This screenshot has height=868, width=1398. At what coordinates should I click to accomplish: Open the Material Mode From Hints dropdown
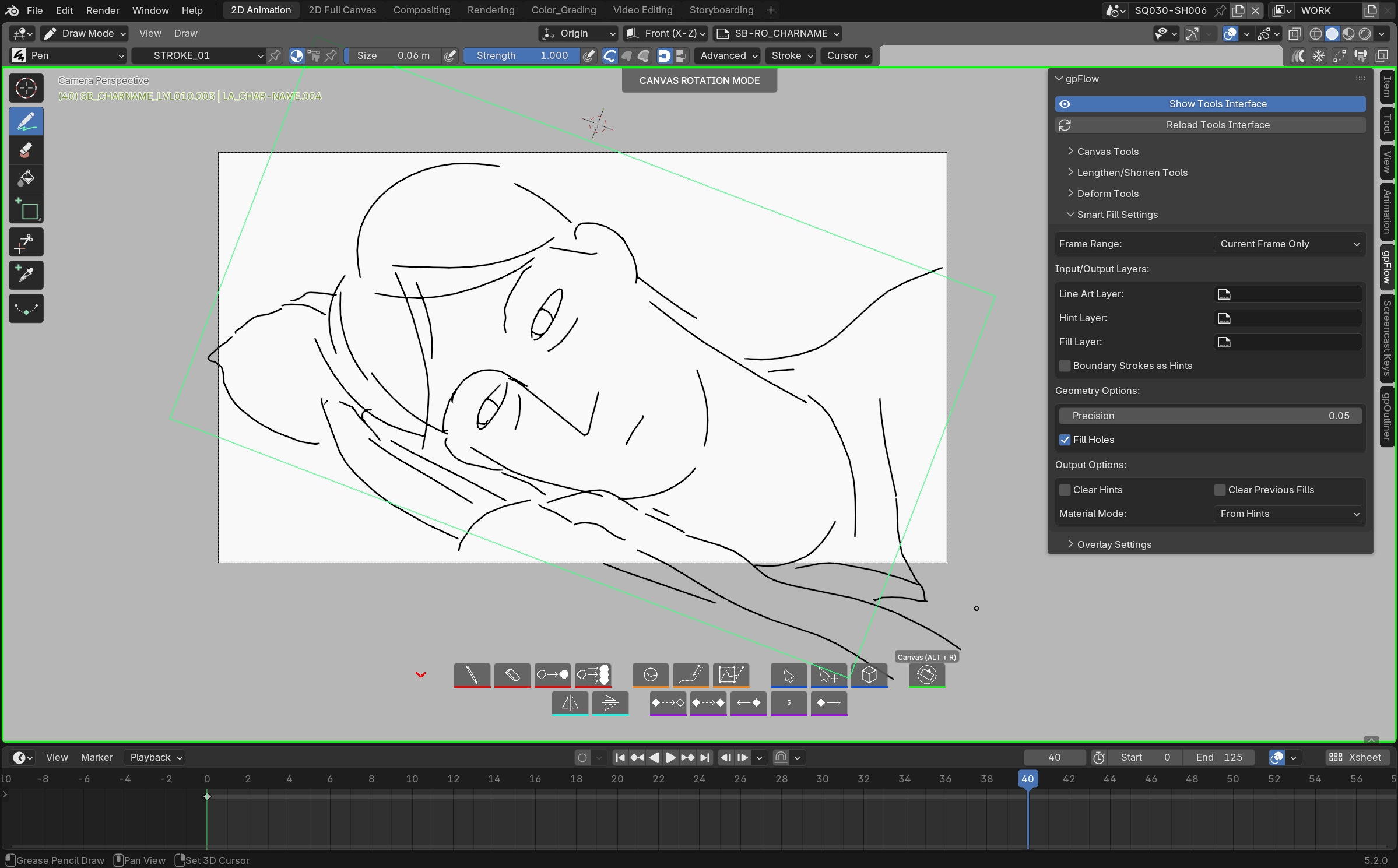(x=1289, y=514)
